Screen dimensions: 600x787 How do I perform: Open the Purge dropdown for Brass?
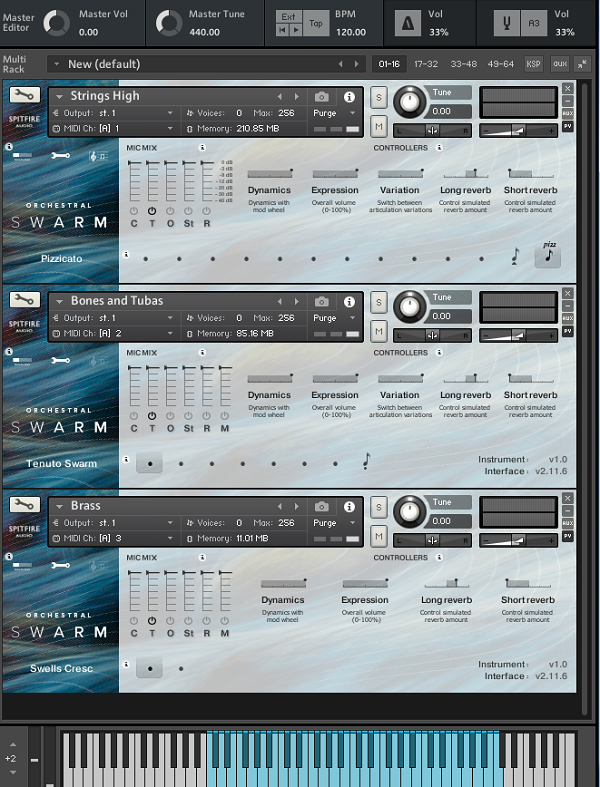(334, 522)
